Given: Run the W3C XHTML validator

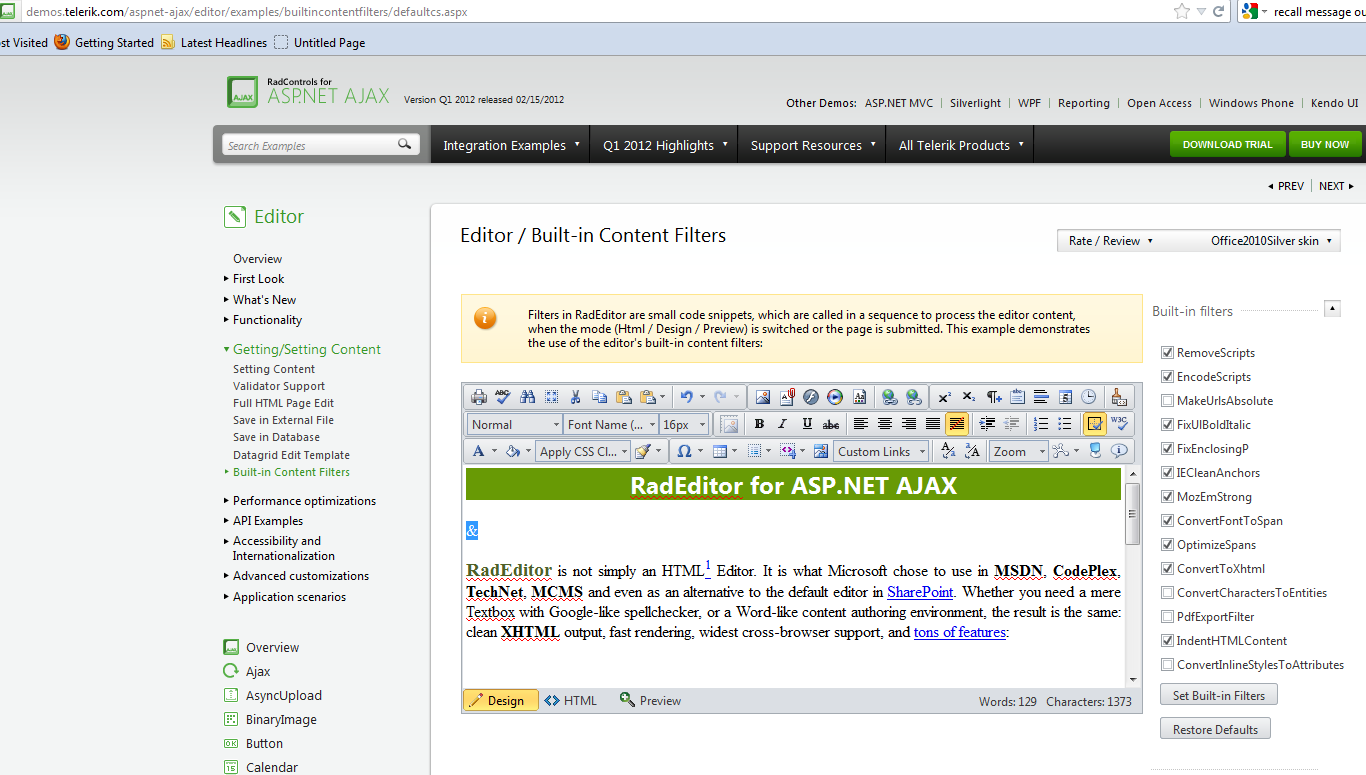Looking at the screenshot, I should click(x=1119, y=424).
